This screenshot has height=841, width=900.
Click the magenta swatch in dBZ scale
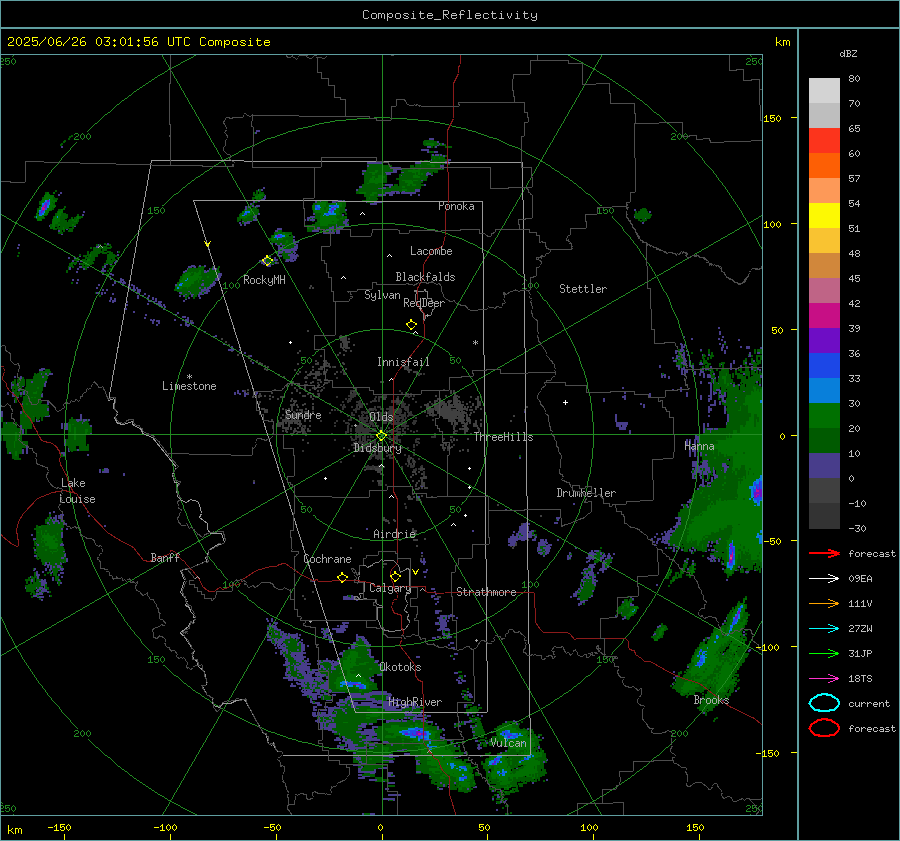pos(824,315)
